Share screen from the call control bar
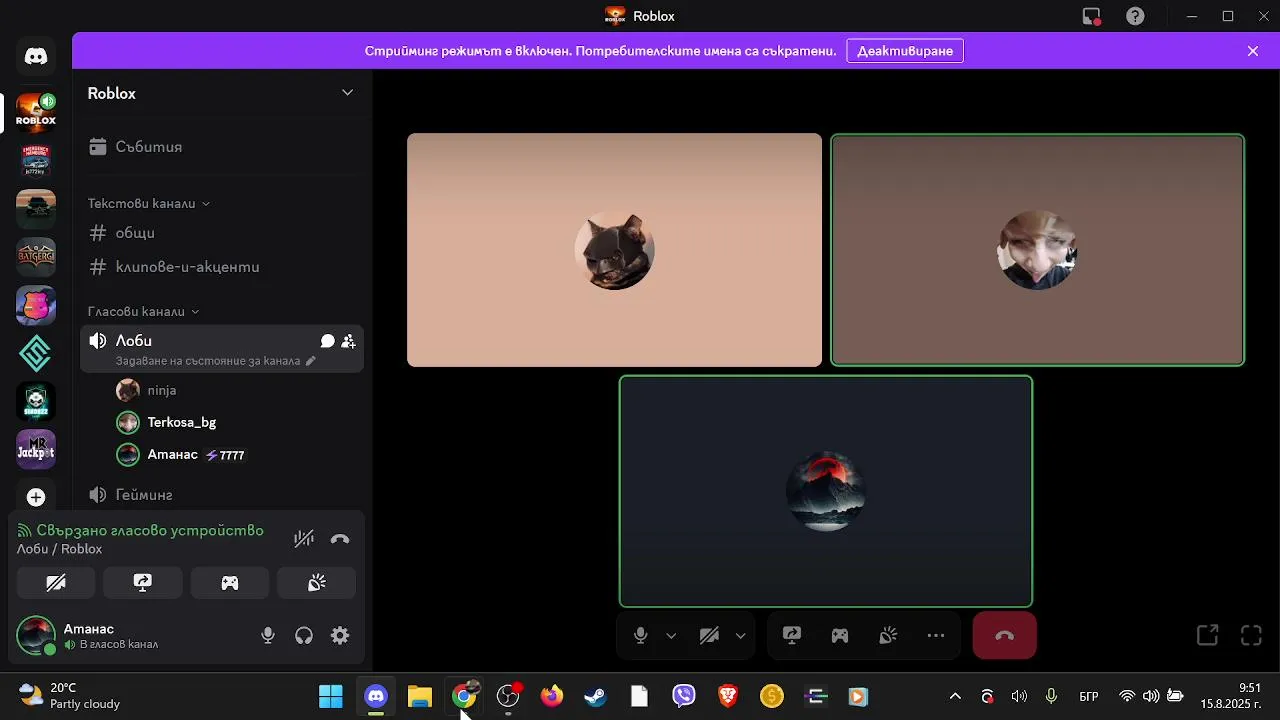This screenshot has height=720, width=1280. click(x=792, y=635)
